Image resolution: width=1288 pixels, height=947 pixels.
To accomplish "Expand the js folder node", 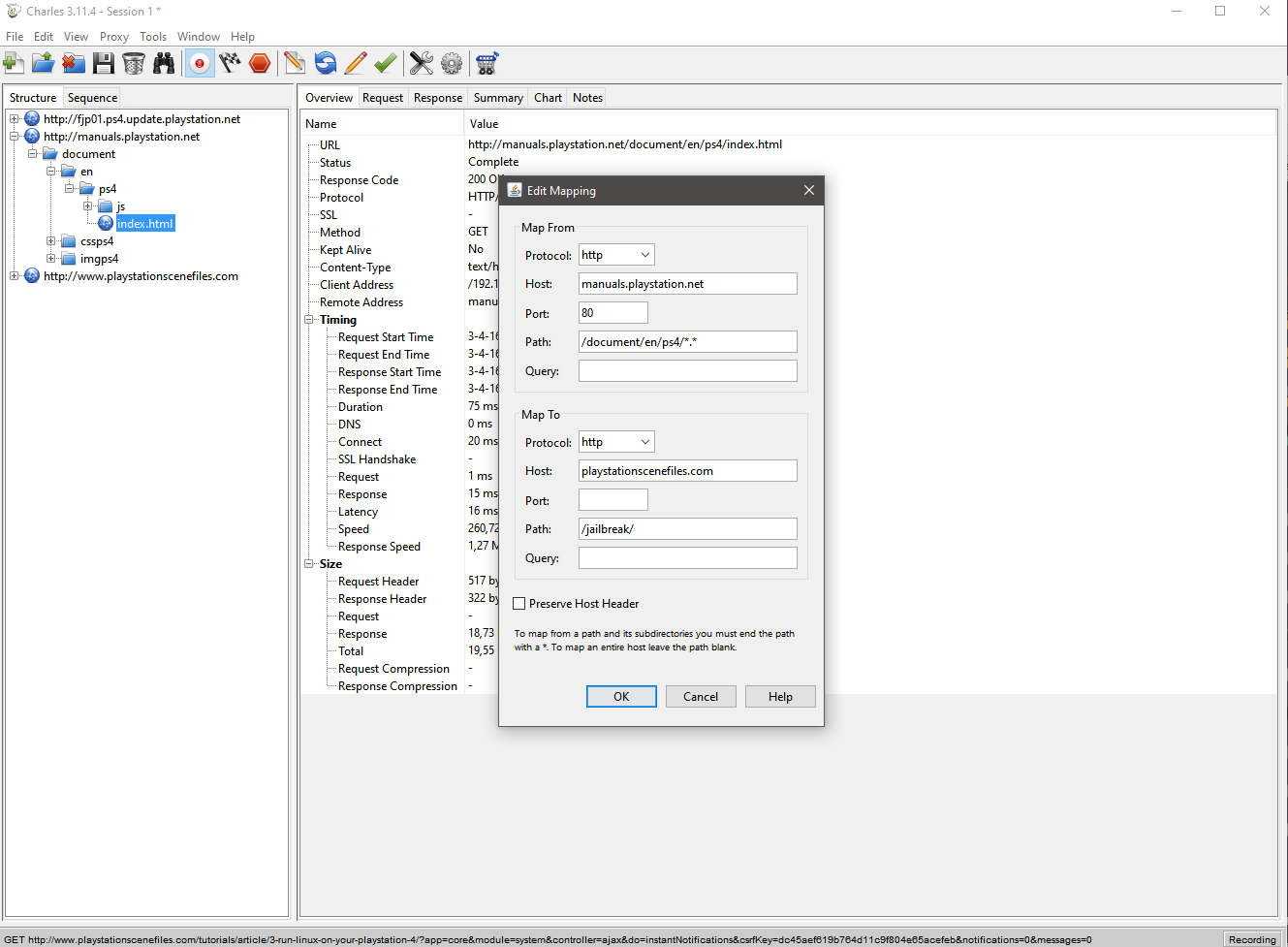I will 87,206.
